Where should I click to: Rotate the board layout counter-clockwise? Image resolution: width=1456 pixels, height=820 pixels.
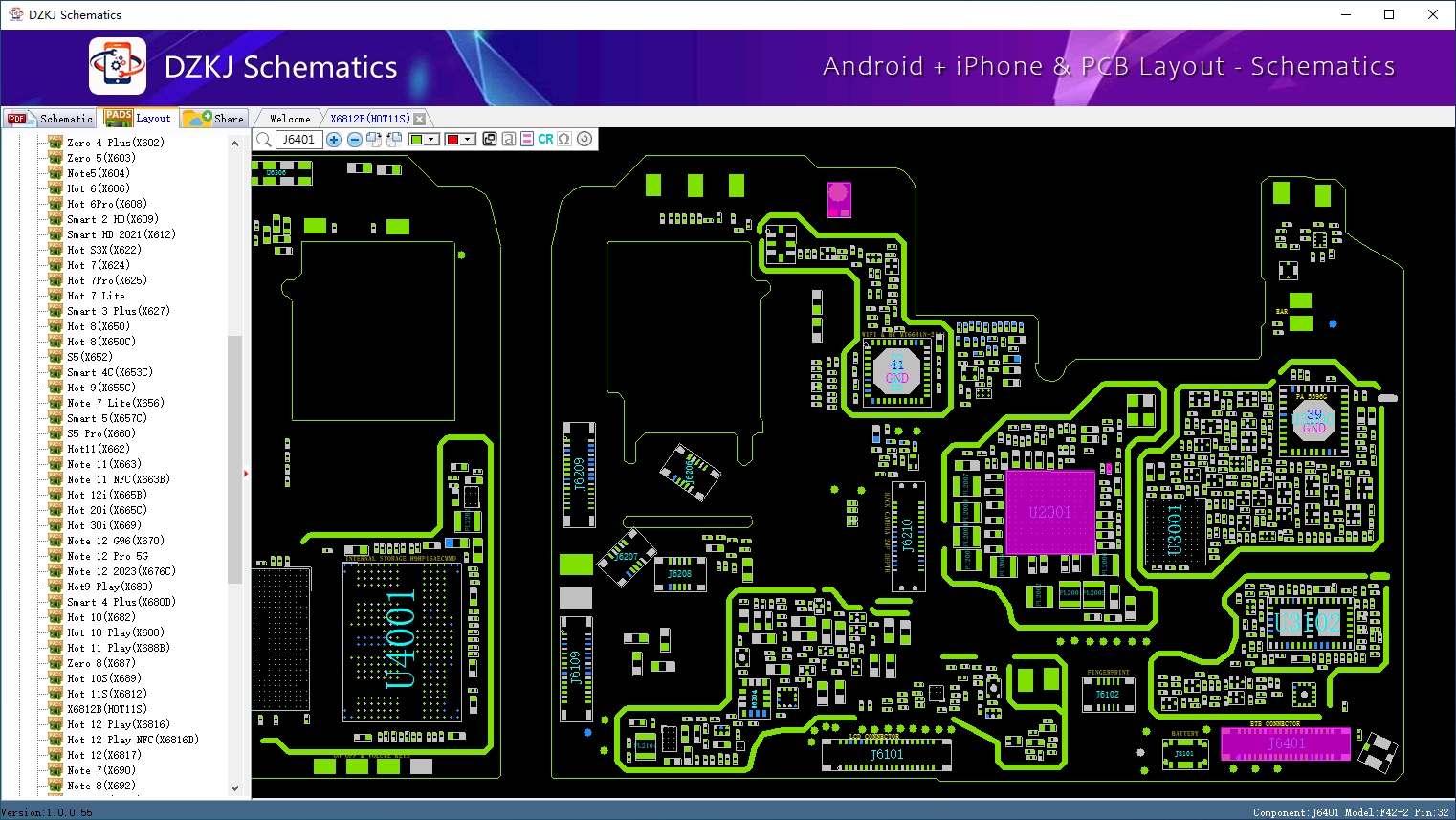pyautogui.click(x=393, y=140)
